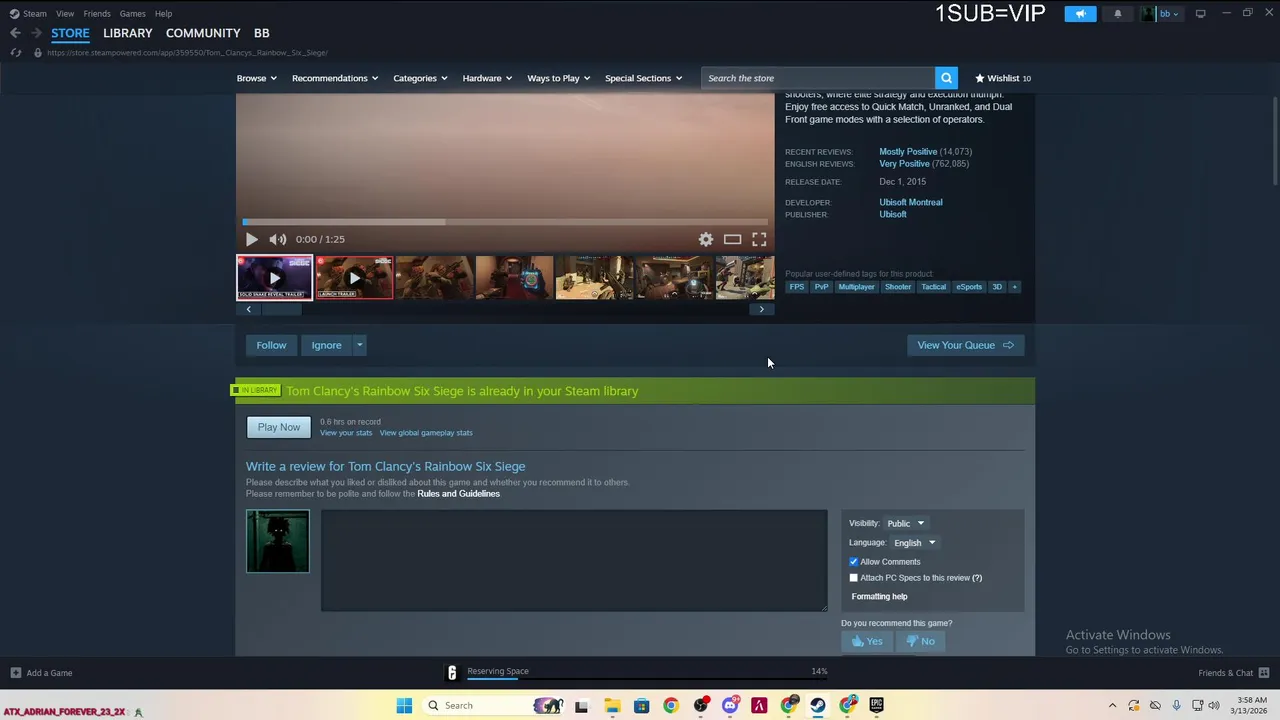Click the media strip scrollbar handle
Screen dimensions: 1280x720
282,309
